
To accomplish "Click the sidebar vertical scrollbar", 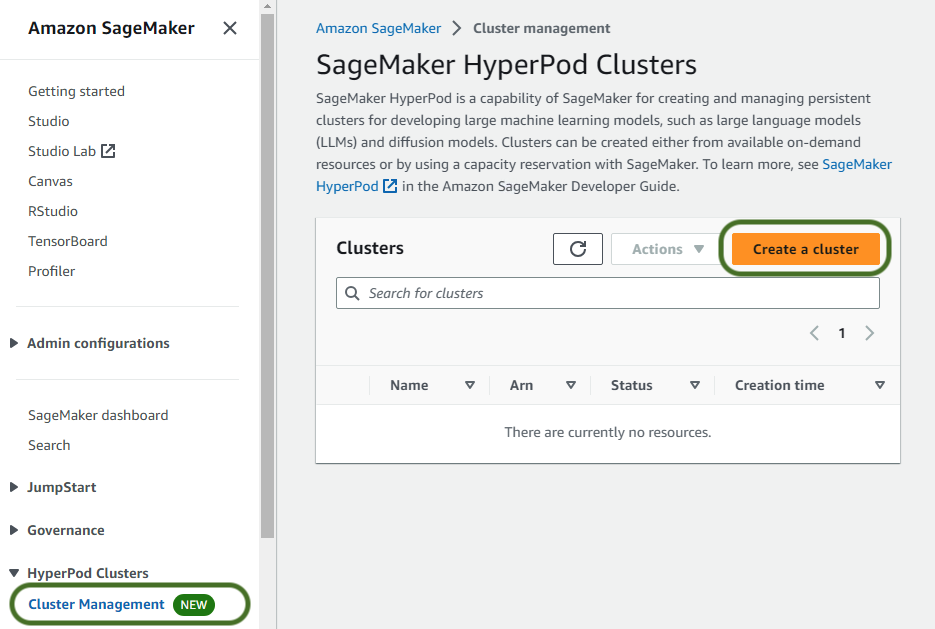I will [267, 274].
